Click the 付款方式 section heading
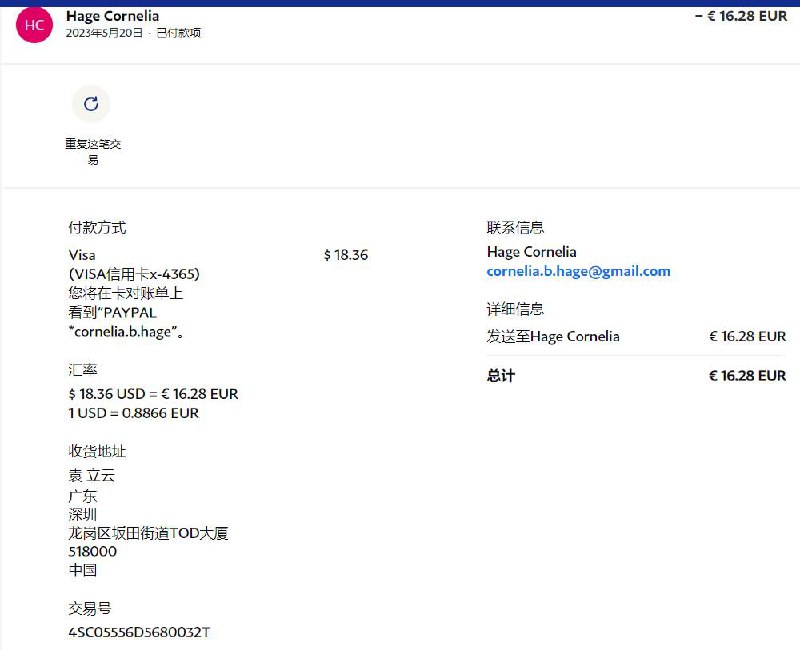The image size is (800, 650). click(97, 228)
